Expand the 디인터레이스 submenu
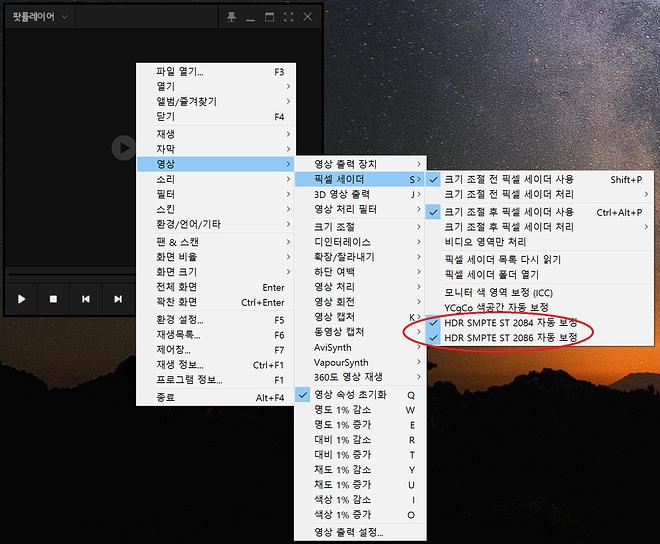The height and width of the screenshot is (544, 660). [360, 242]
